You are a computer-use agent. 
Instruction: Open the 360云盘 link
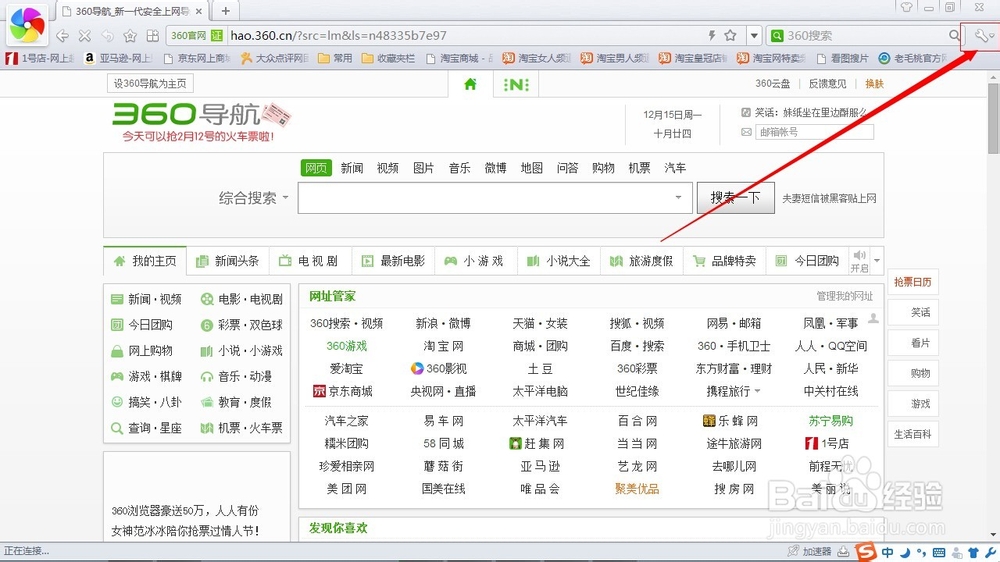pos(772,84)
